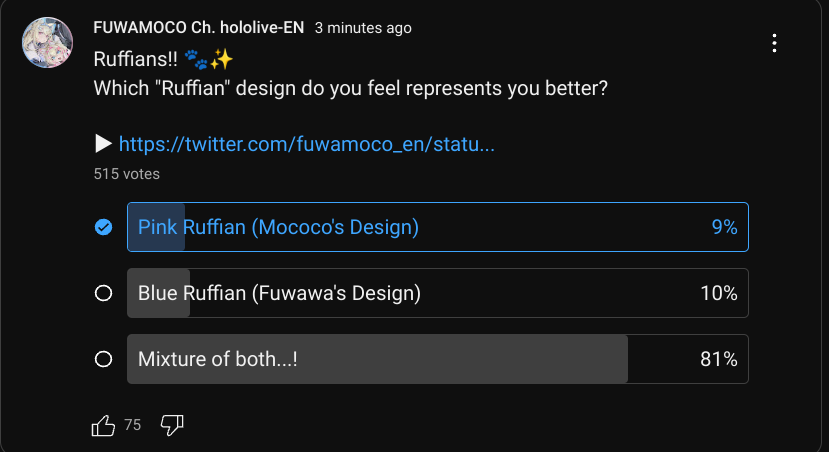Open FUWAMOCO Ch. hololive-EN channel name
Screen dimensions: 829x452
(198, 28)
